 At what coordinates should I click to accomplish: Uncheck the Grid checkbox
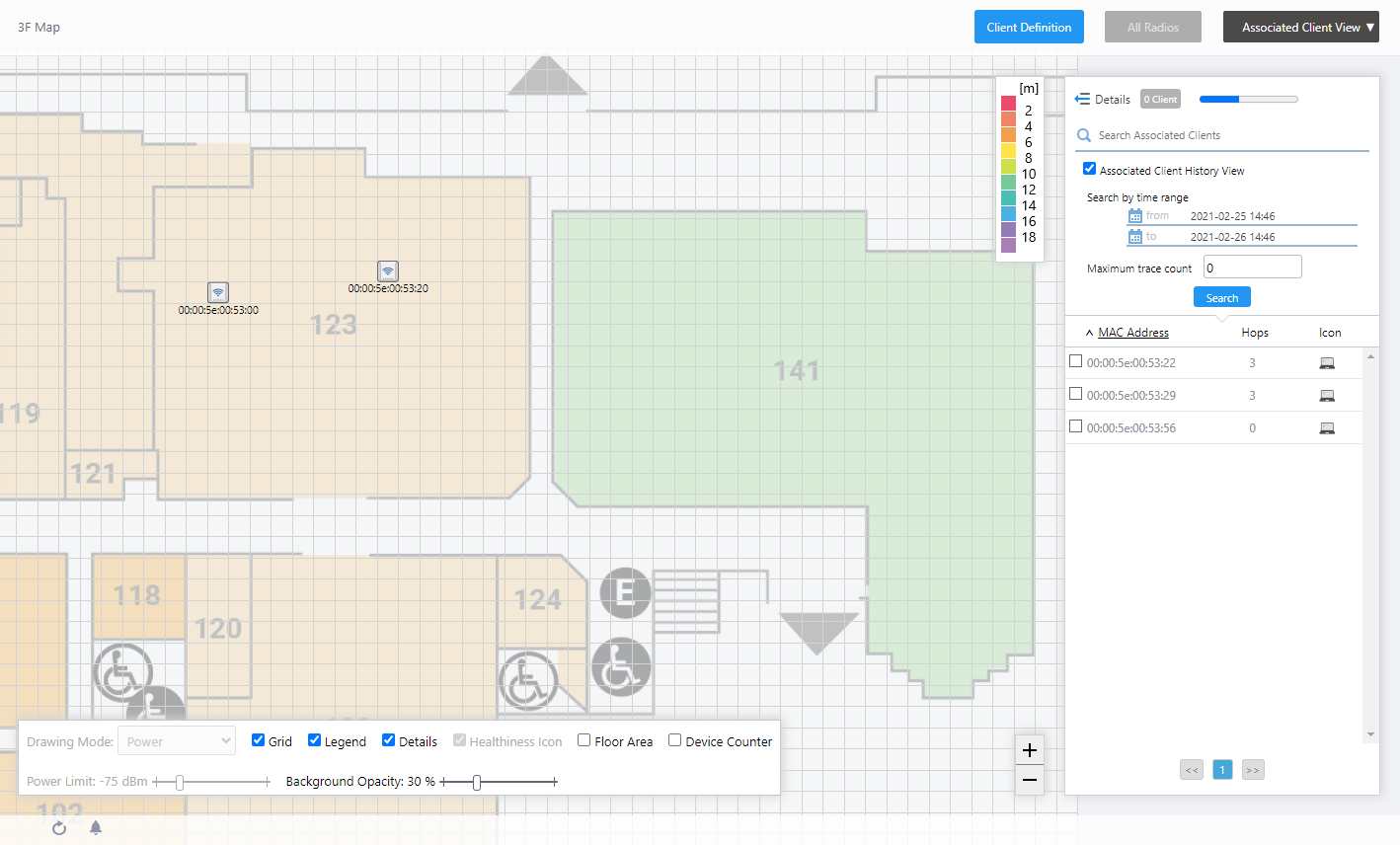[259, 740]
